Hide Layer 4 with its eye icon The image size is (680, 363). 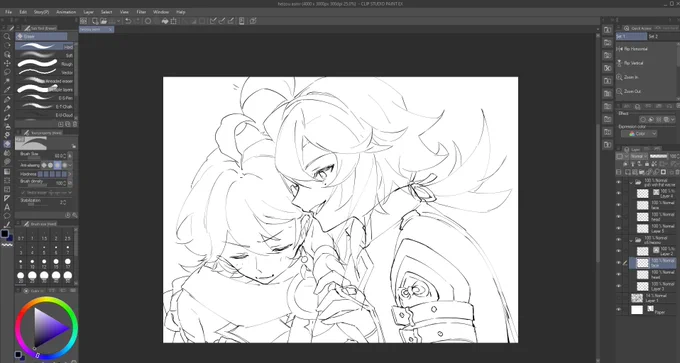click(619, 193)
